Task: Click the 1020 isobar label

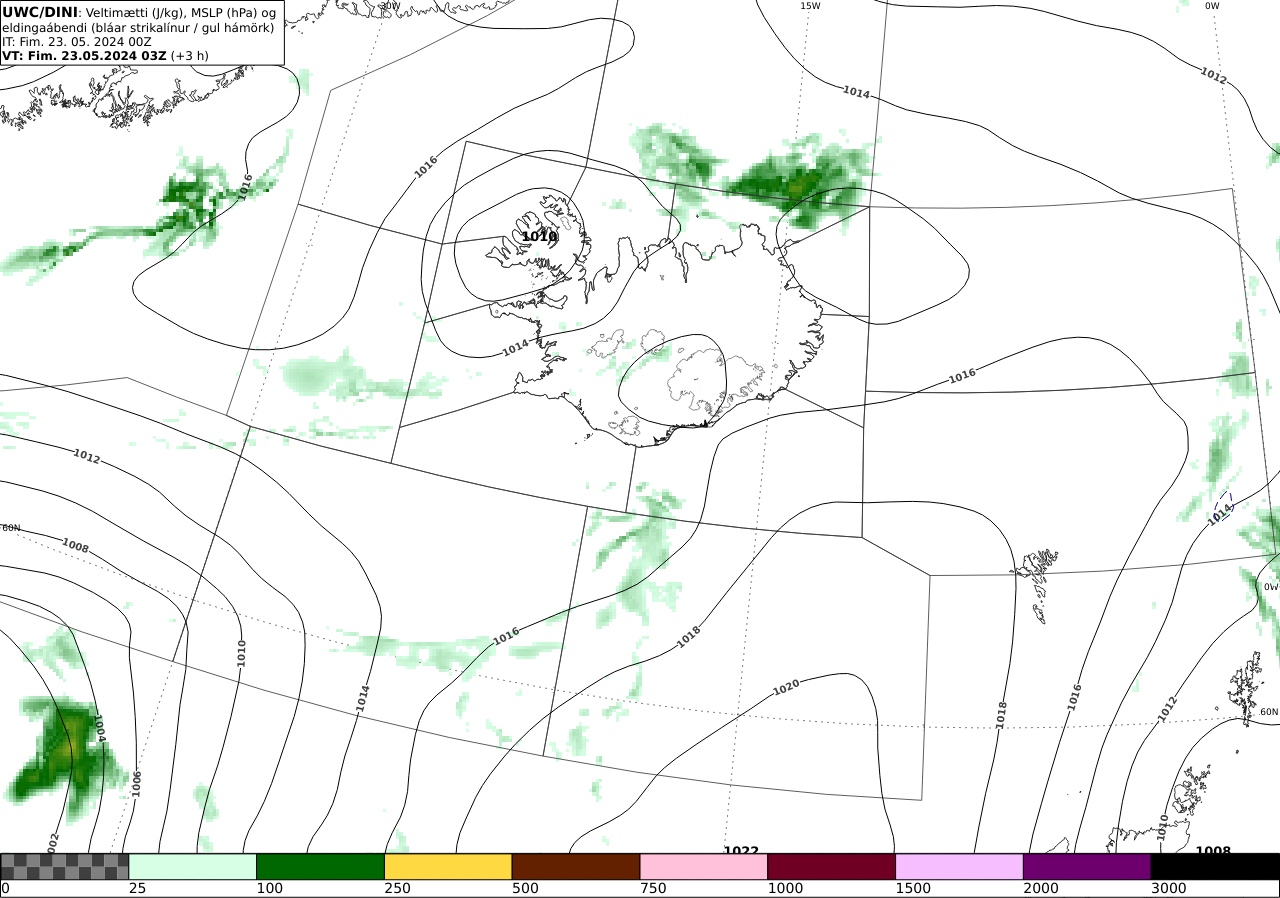Action: tap(786, 689)
